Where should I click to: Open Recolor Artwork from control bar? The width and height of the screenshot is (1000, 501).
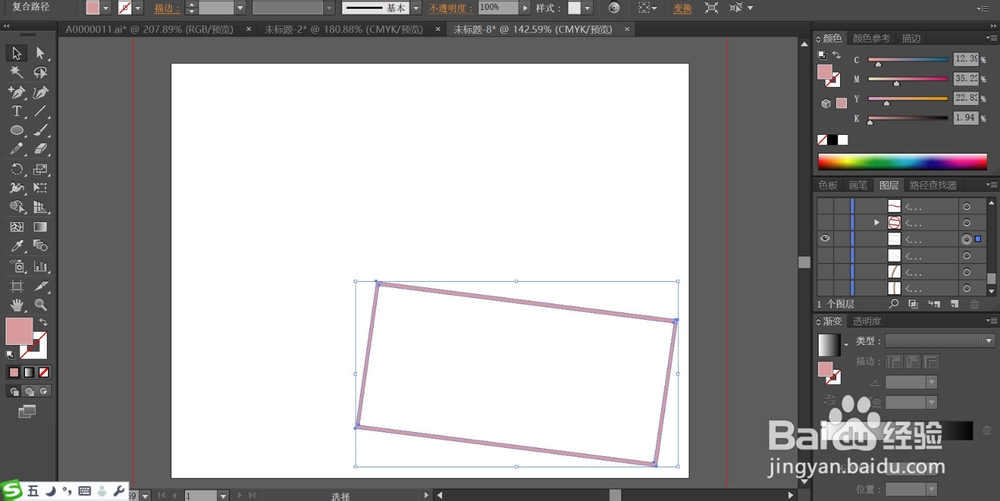614,8
